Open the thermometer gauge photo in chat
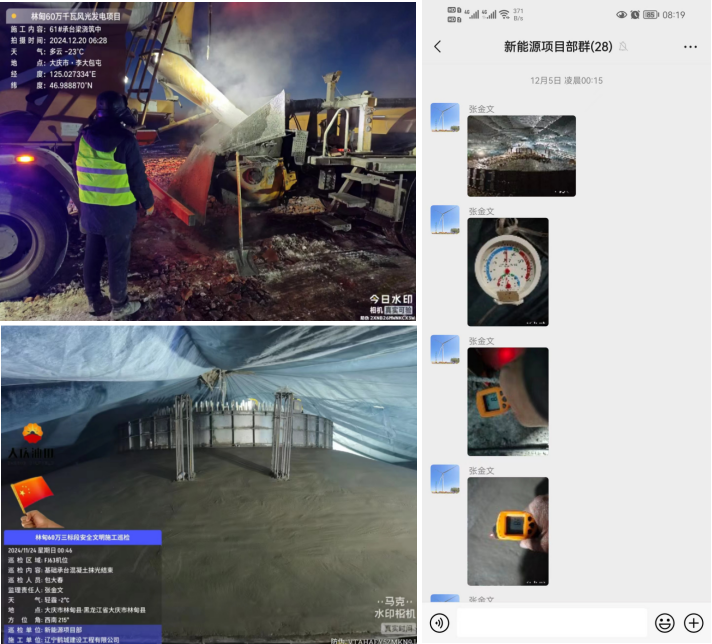Image resolution: width=712 pixels, height=644 pixels. pyautogui.click(x=508, y=271)
